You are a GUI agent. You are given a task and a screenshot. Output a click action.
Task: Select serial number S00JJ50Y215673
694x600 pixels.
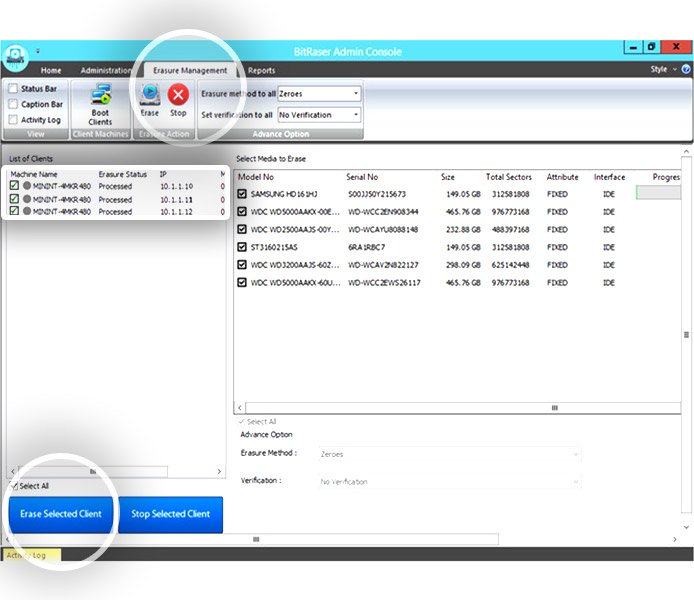click(x=377, y=194)
